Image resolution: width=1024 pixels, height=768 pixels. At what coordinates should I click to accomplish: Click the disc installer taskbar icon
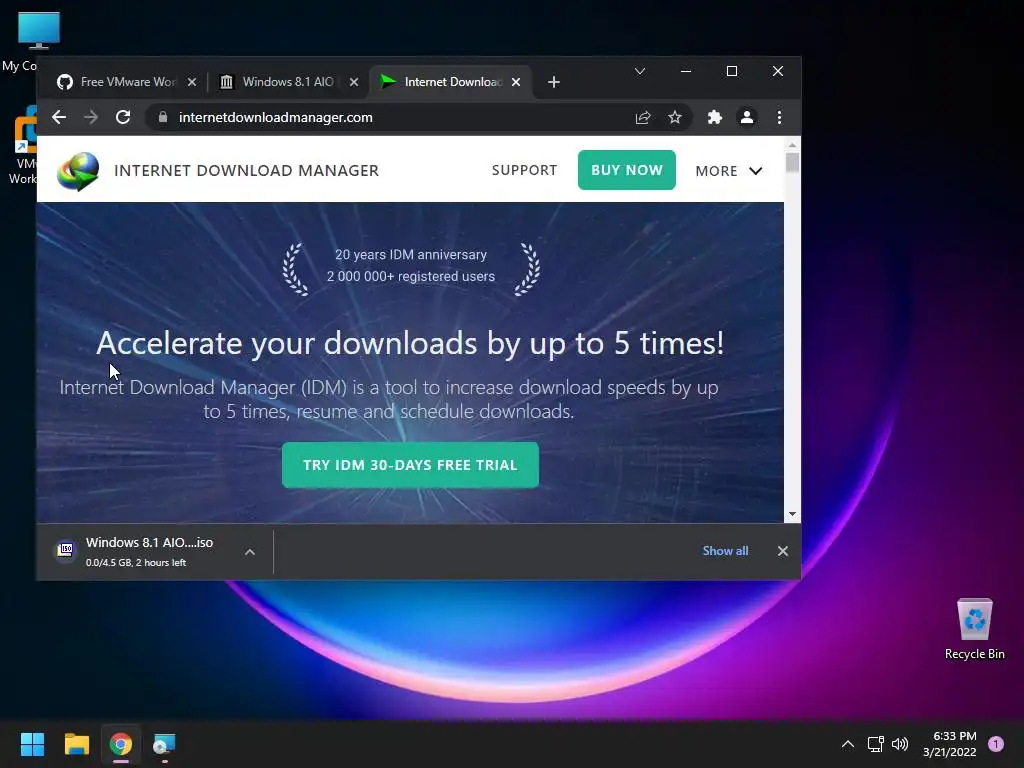[x=165, y=744]
